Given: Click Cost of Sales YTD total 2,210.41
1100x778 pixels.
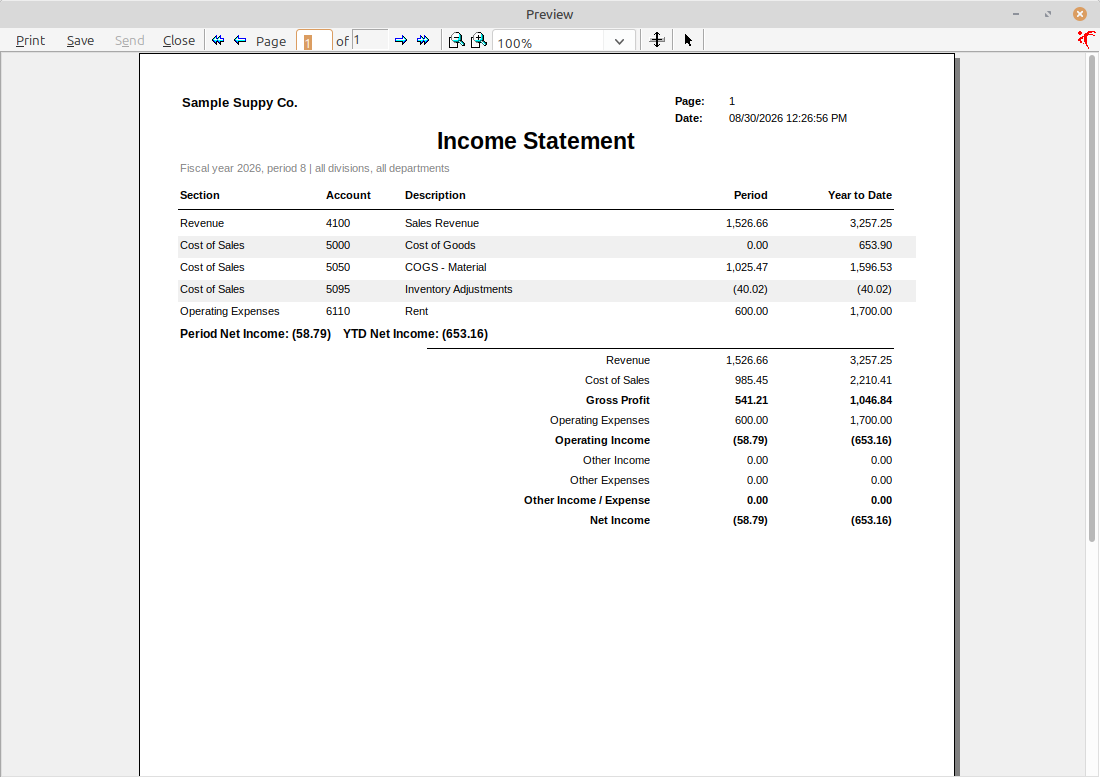Looking at the screenshot, I should (x=871, y=380).
